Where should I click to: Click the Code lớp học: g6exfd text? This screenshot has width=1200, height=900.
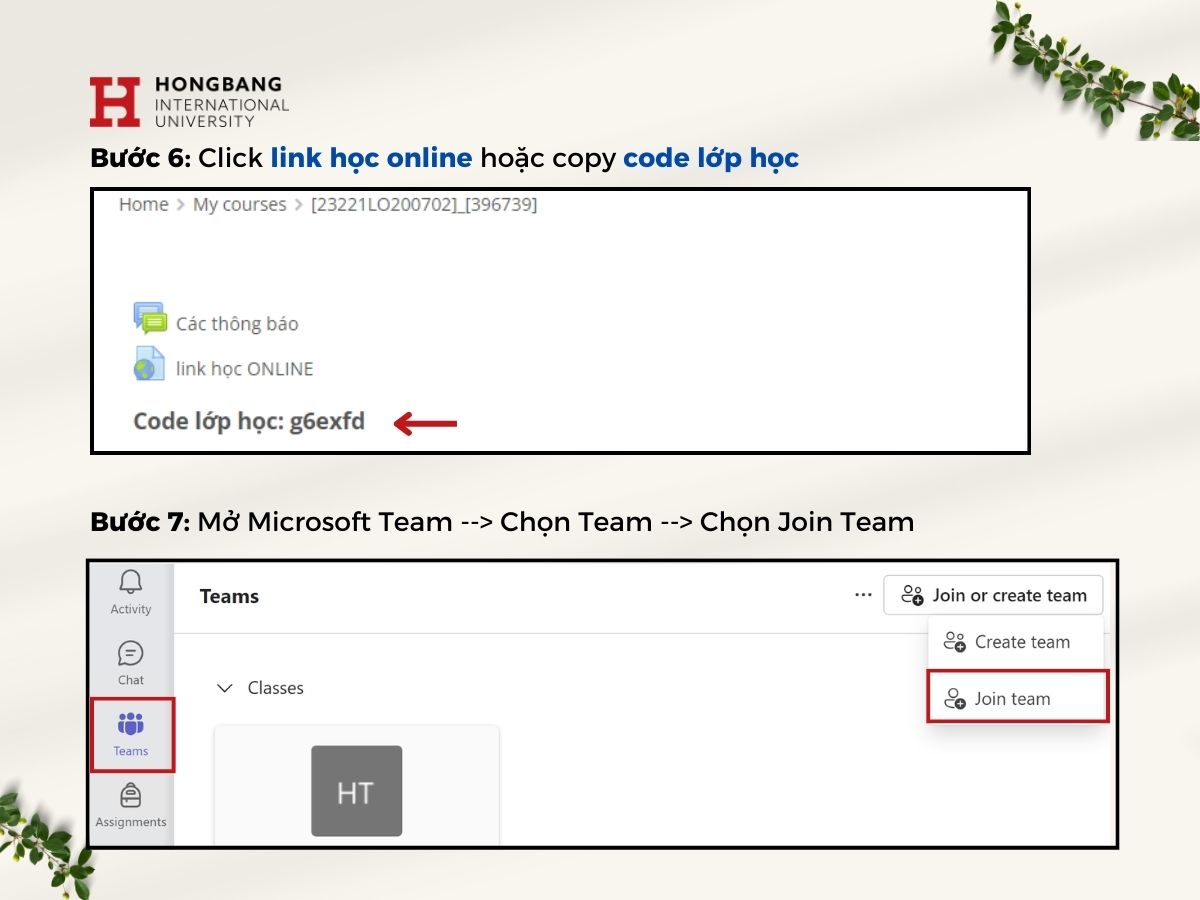249,421
